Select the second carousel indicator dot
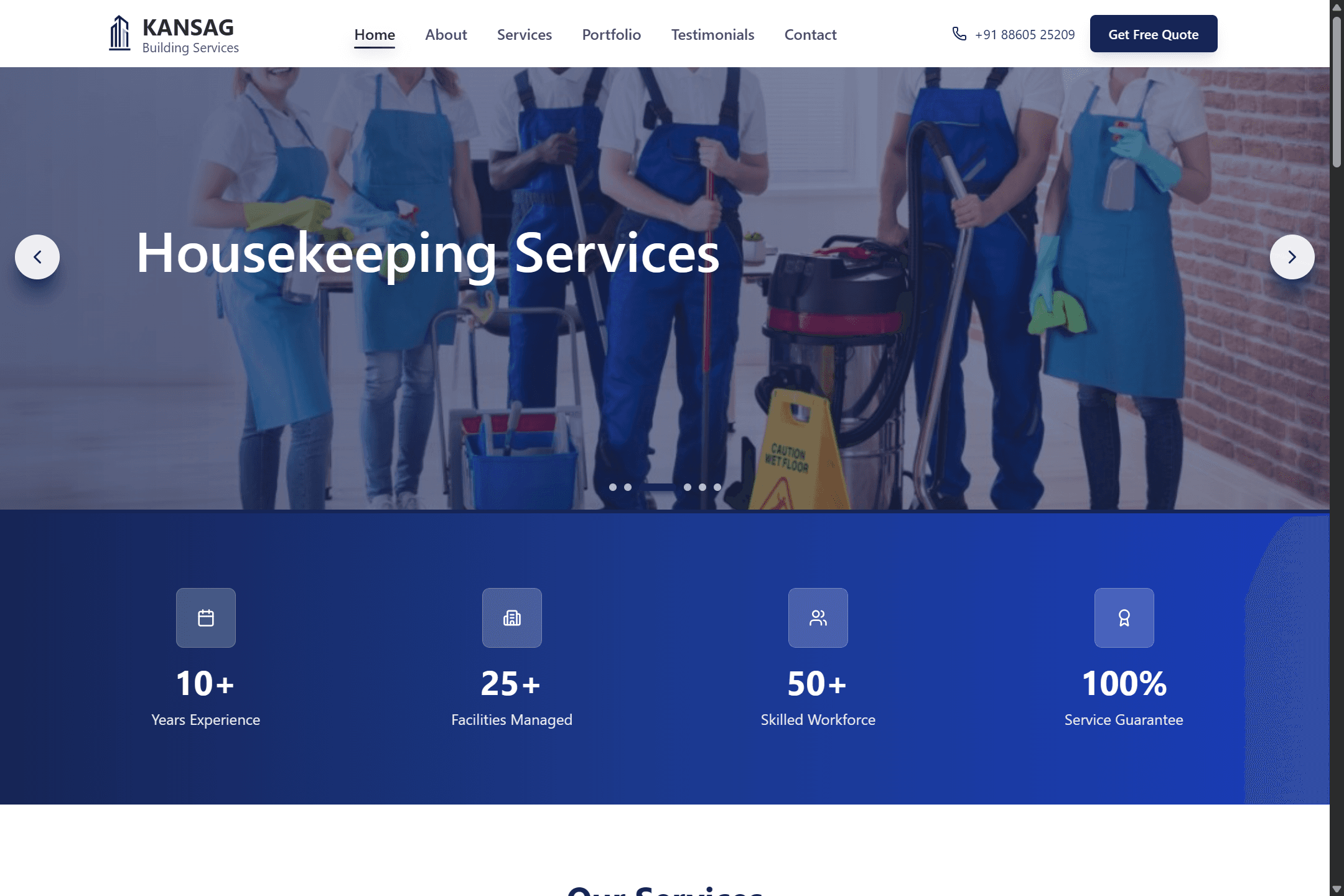Screen dimensions: 1344x896 (628, 487)
